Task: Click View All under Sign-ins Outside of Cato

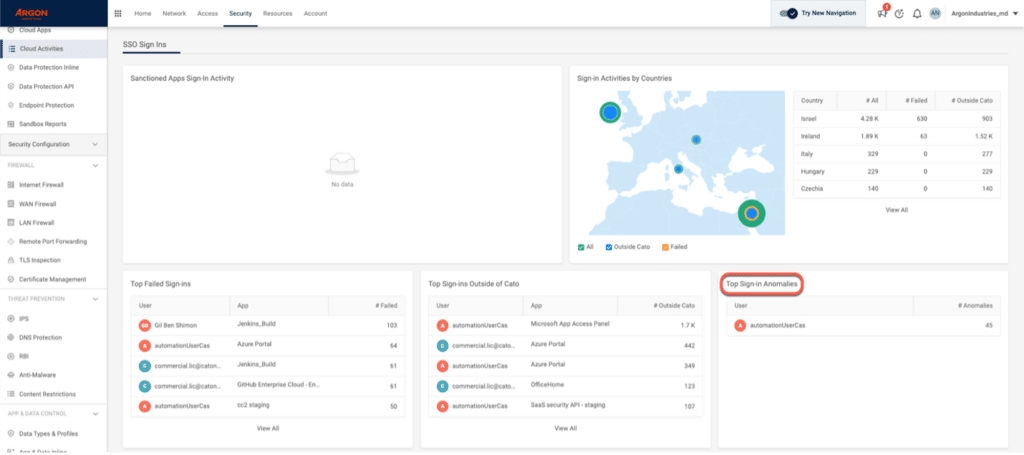Action: tap(566, 428)
